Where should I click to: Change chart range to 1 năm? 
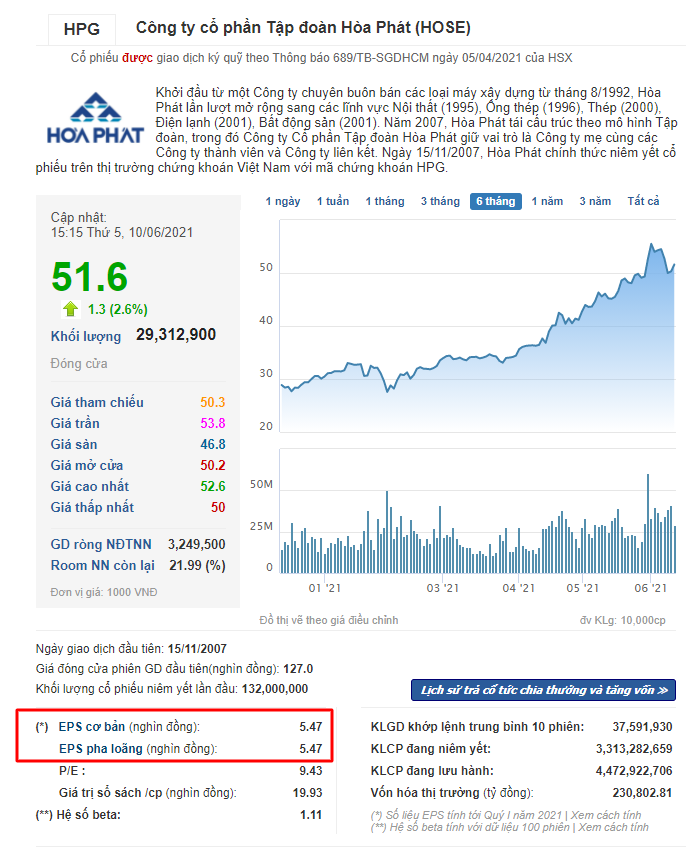click(x=547, y=201)
